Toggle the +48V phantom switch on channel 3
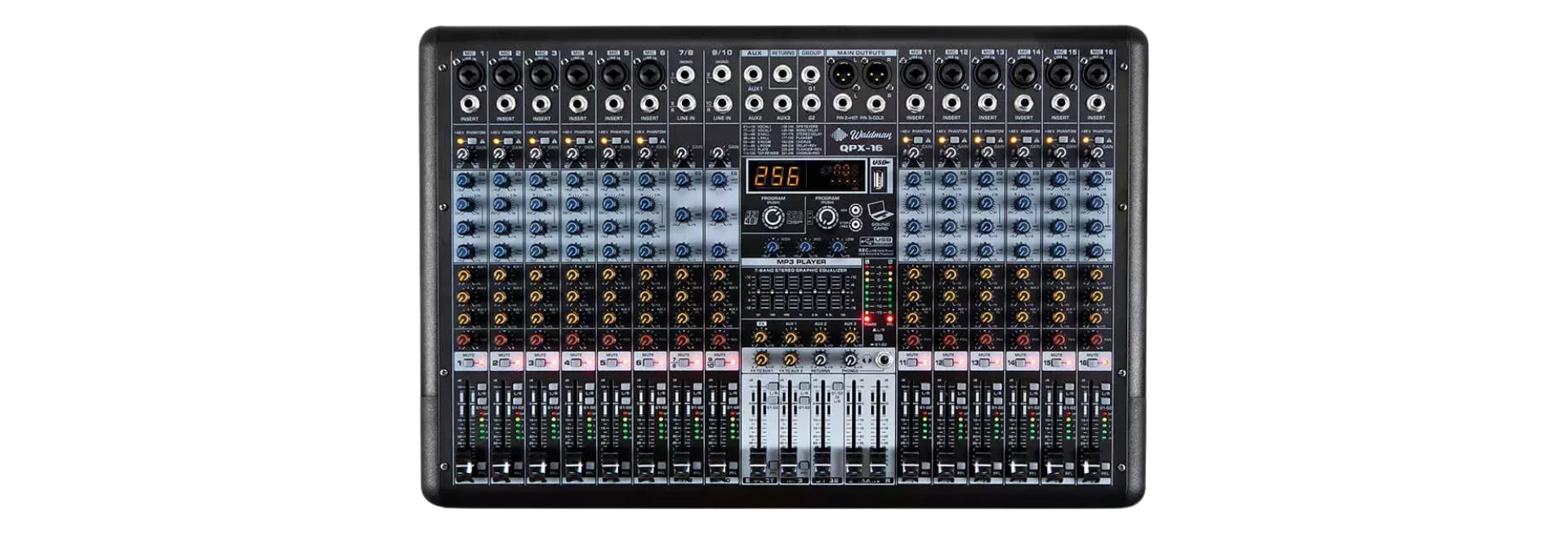 pyautogui.click(x=546, y=141)
